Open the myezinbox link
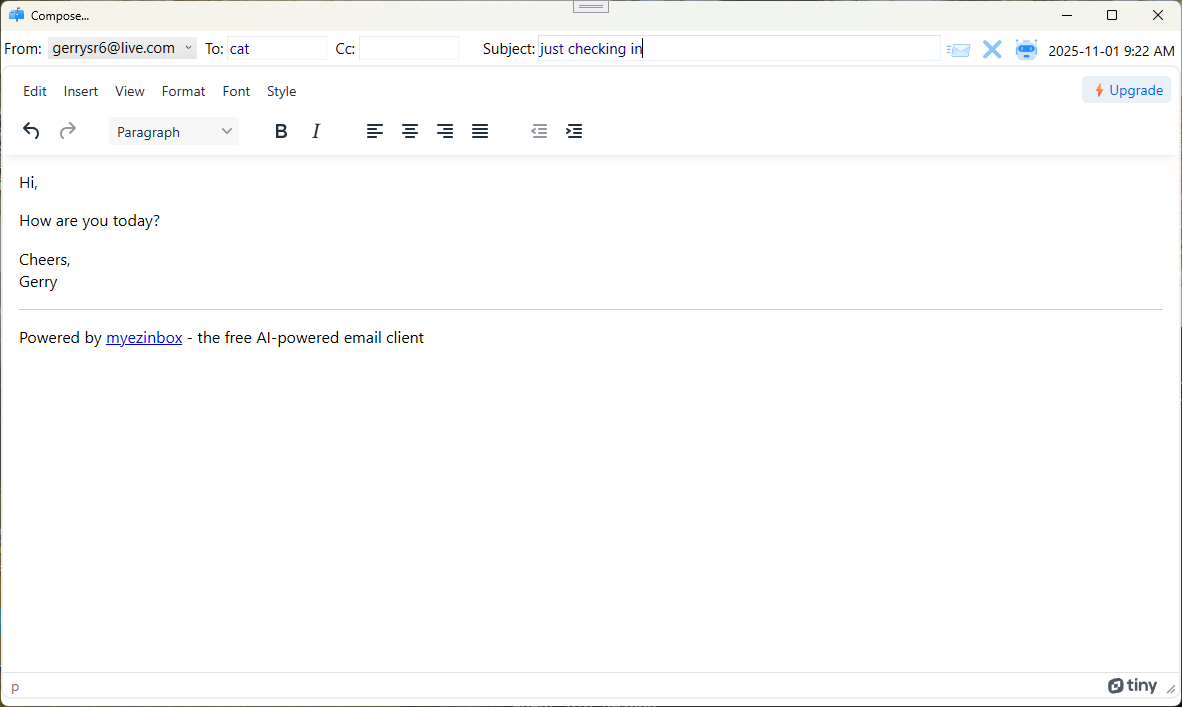 144,337
